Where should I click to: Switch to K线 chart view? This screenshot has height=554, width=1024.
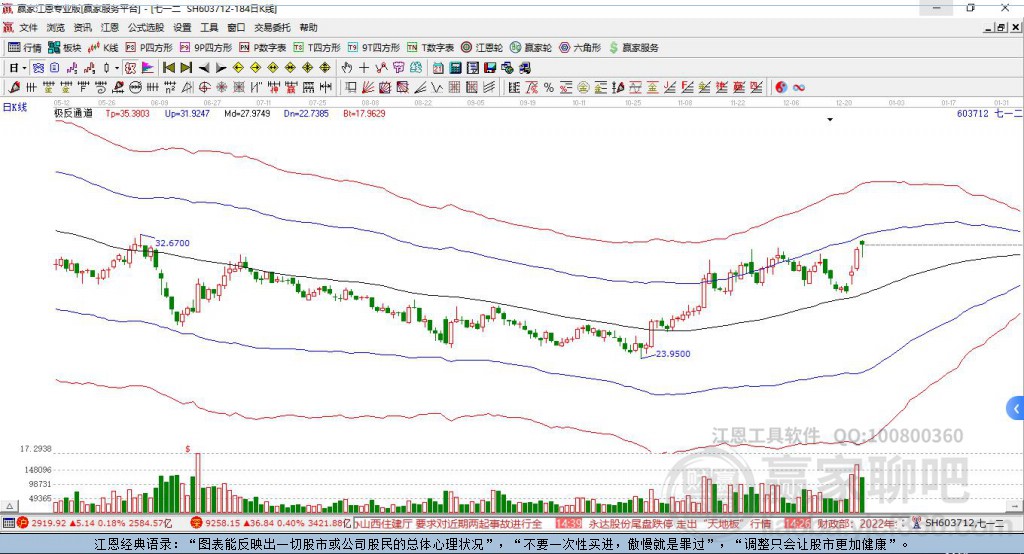[x=103, y=48]
